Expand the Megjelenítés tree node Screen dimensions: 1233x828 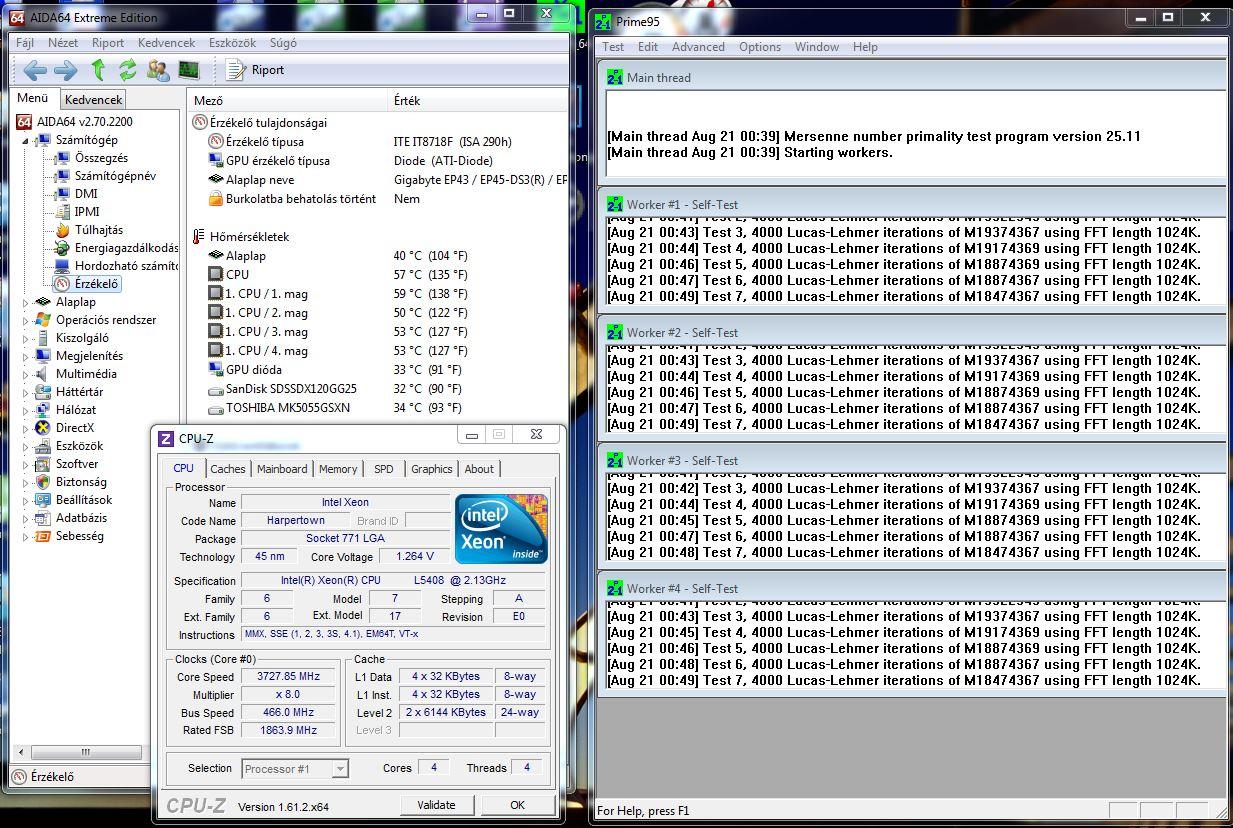(26, 356)
